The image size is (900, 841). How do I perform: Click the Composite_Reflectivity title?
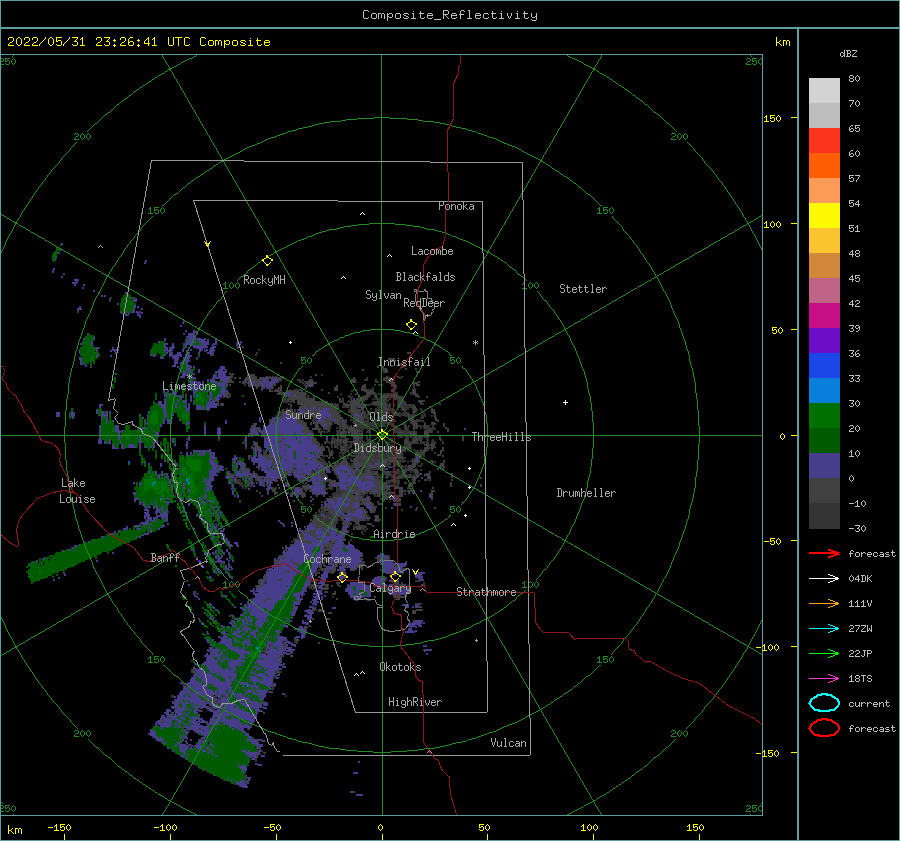pos(450,15)
